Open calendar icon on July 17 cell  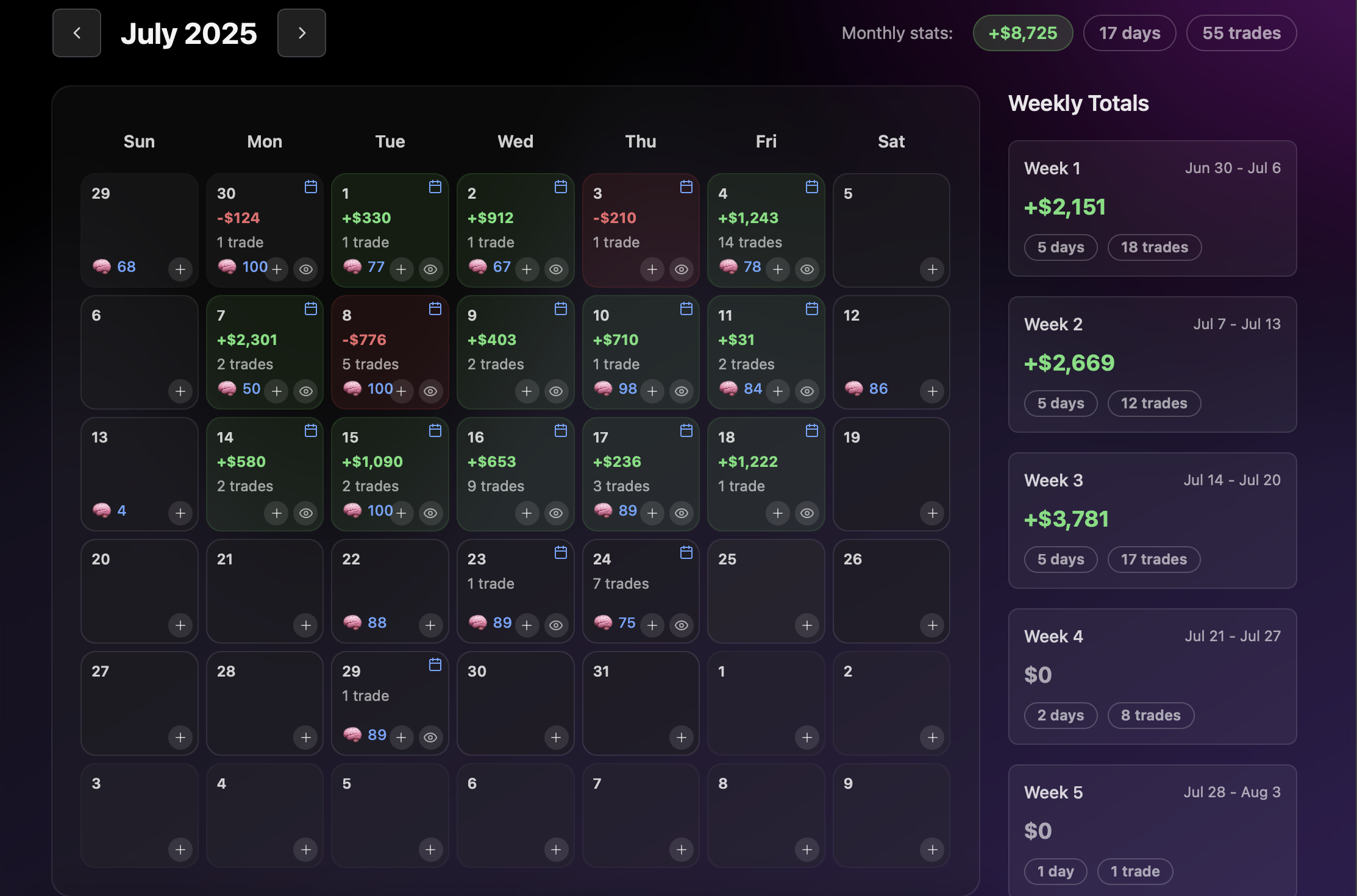[x=686, y=430]
